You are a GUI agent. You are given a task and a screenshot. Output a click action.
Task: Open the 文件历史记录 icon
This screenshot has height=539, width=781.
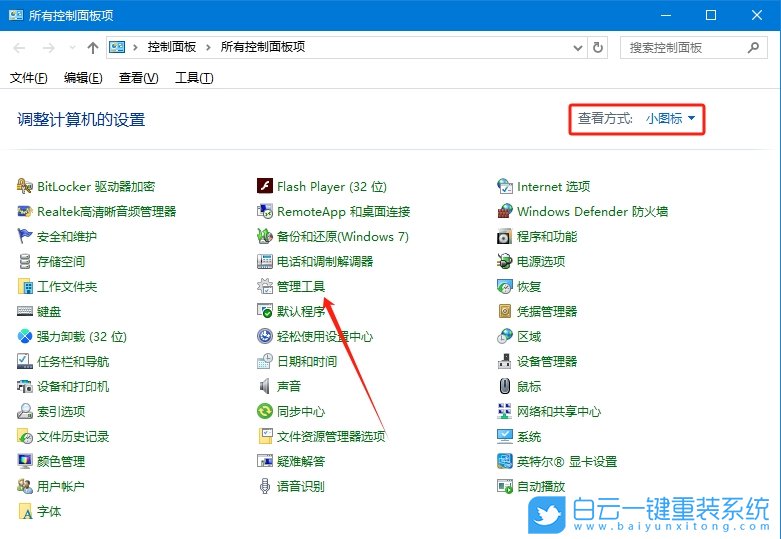(24, 436)
